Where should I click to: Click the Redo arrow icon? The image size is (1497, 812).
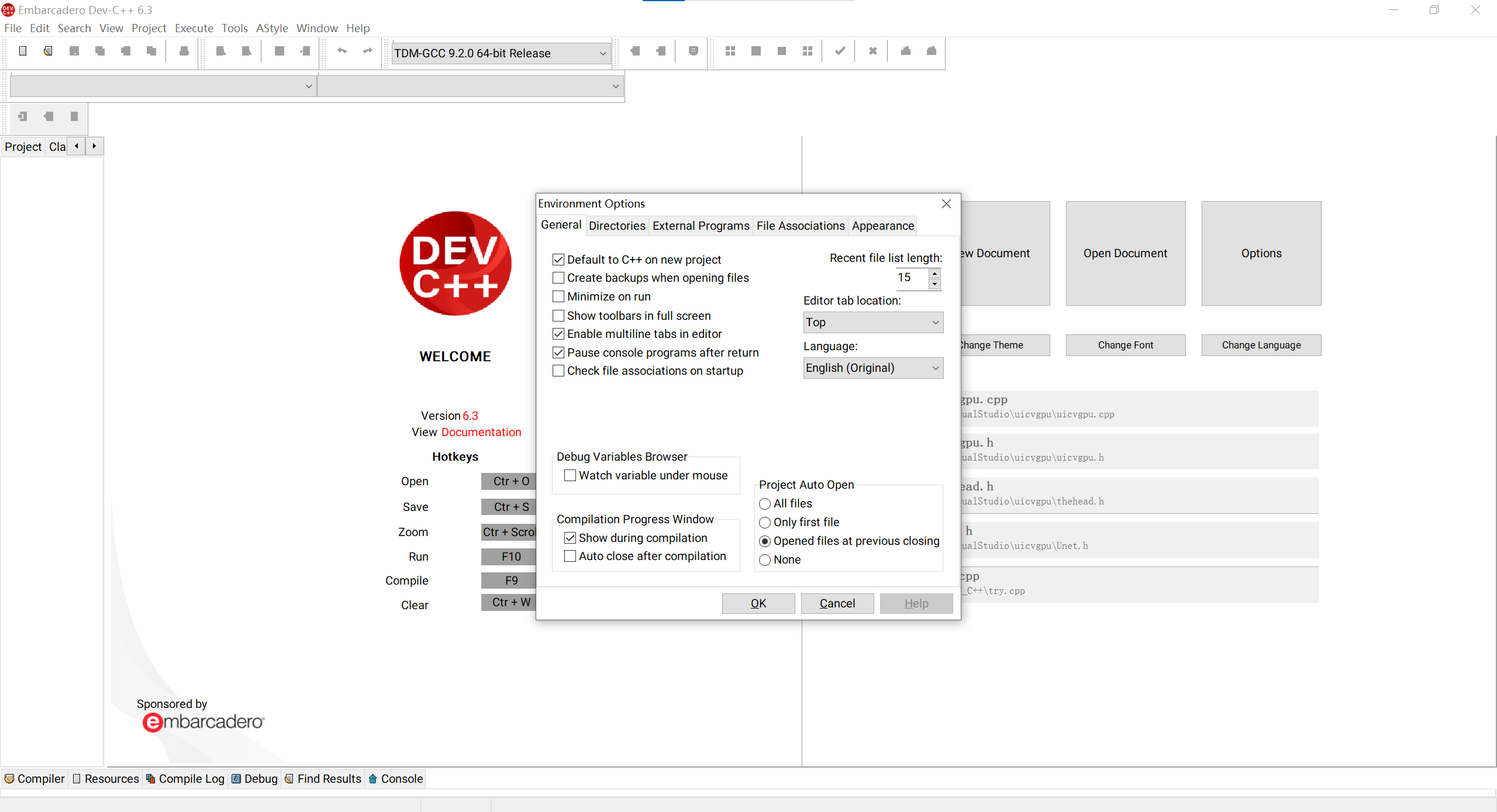(368, 51)
